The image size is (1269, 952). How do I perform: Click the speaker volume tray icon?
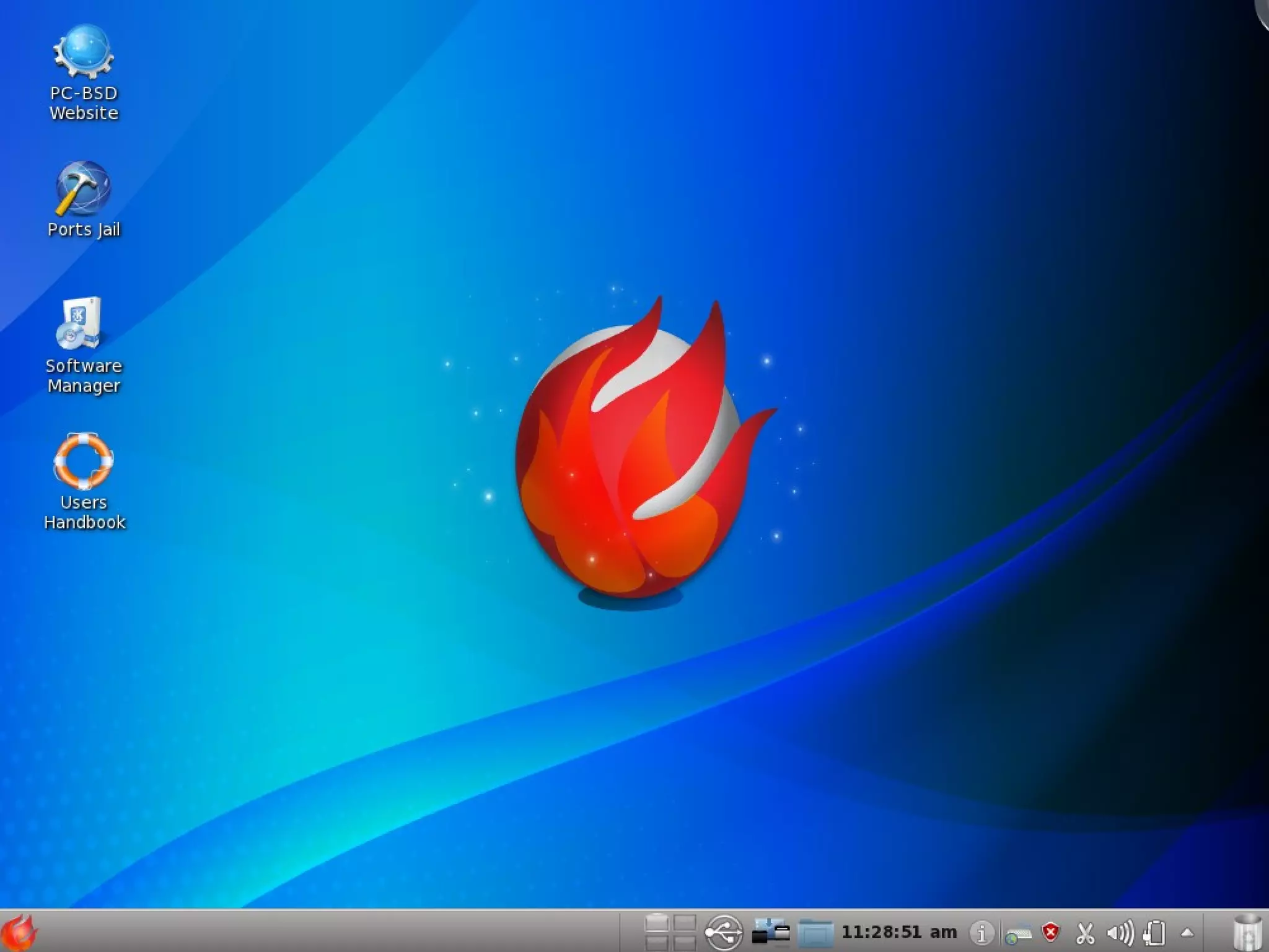tap(1120, 933)
